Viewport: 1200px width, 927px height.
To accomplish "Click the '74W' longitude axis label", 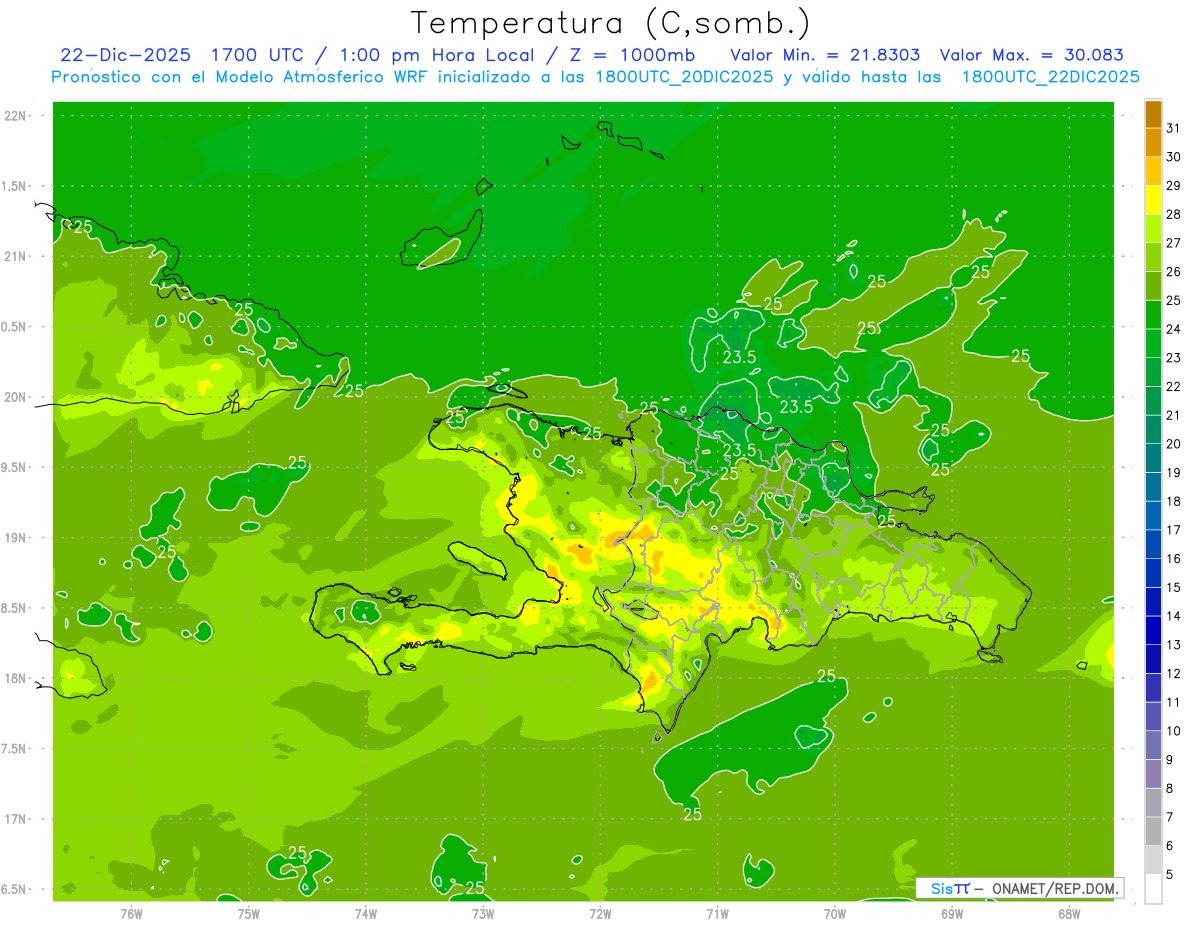I will pyautogui.click(x=366, y=913).
